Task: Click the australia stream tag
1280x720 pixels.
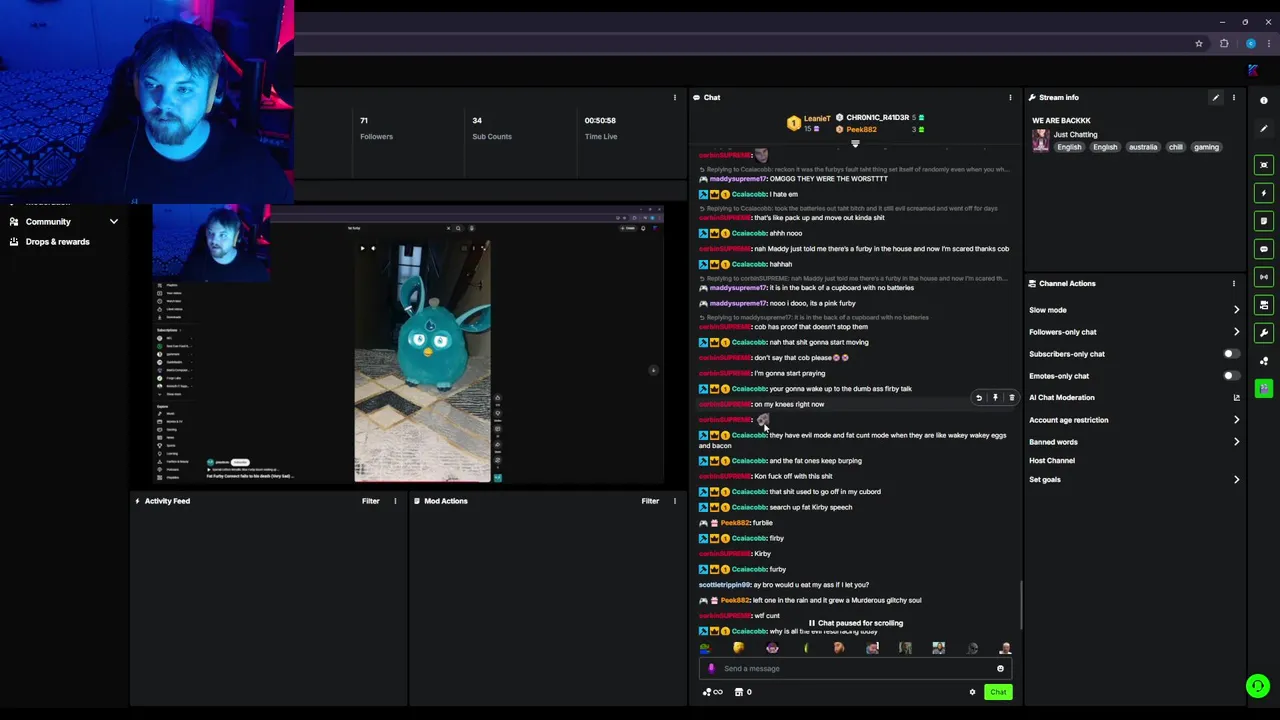Action: pyautogui.click(x=1143, y=147)
